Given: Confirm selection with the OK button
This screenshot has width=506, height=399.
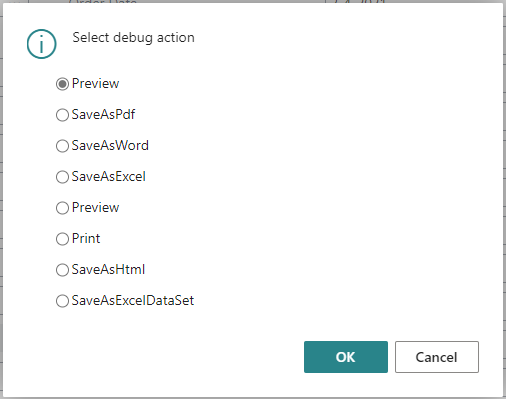Looking at the screenshot, I should point(346,357).
